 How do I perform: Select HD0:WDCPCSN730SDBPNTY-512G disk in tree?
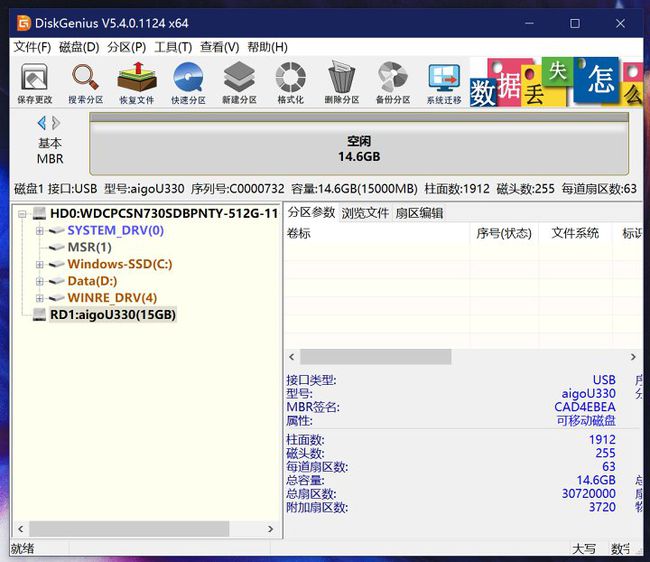tap(164, 213)
